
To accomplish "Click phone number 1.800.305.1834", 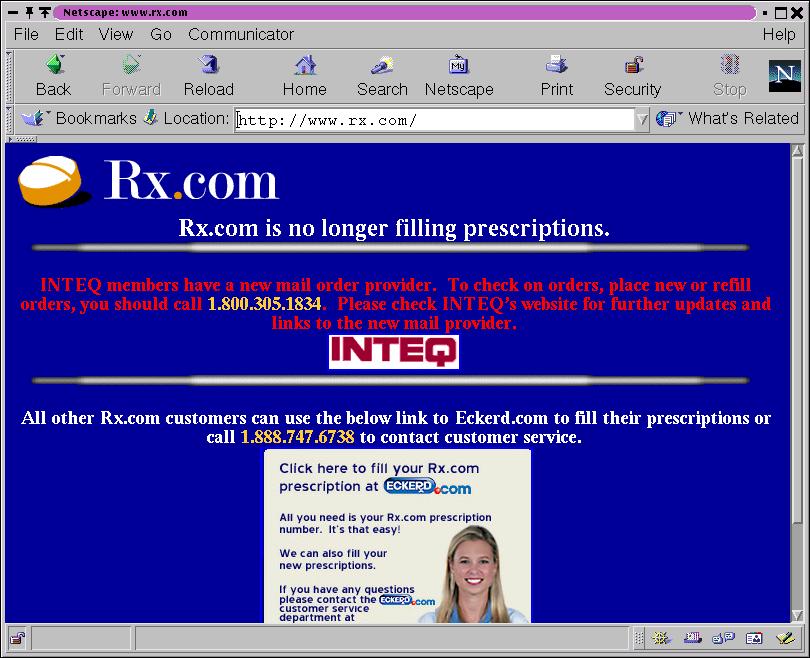I will coord(264,304).
